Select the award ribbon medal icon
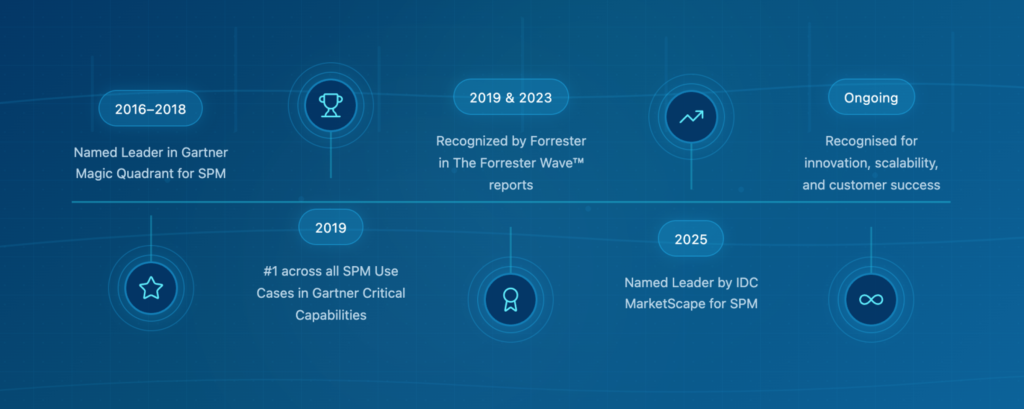This screenshot has height=409, width=1024. (510, 299)
